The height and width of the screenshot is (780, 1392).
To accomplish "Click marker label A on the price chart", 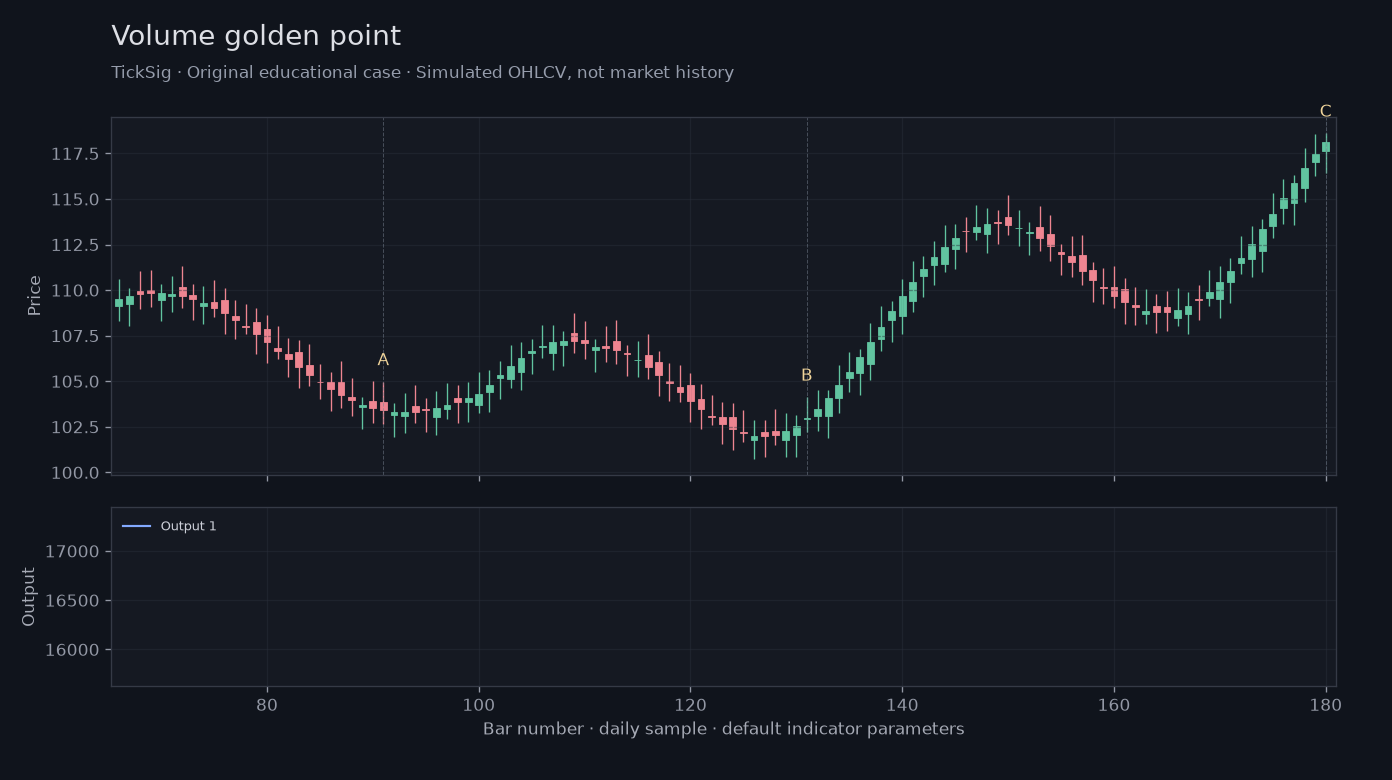I will (x=383, y=360).
